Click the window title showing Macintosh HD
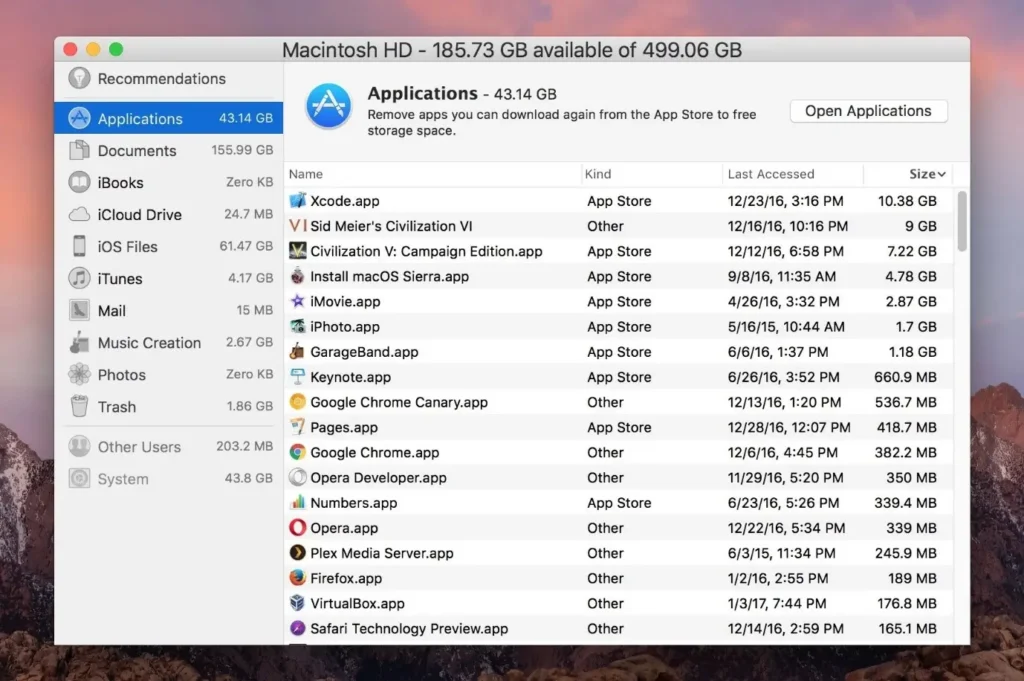Screen dimensions: 1024x681 coord(512,50)
